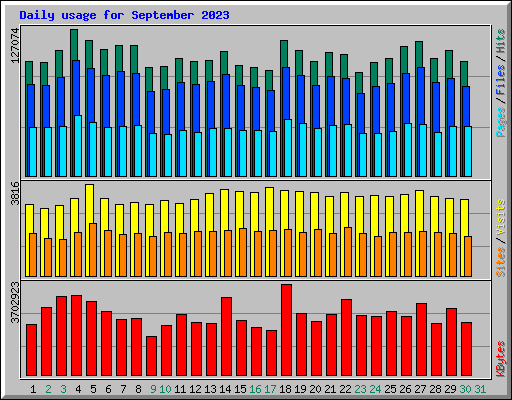
Task: Click day label 1 on the x-axis
Action: (33, 389)
